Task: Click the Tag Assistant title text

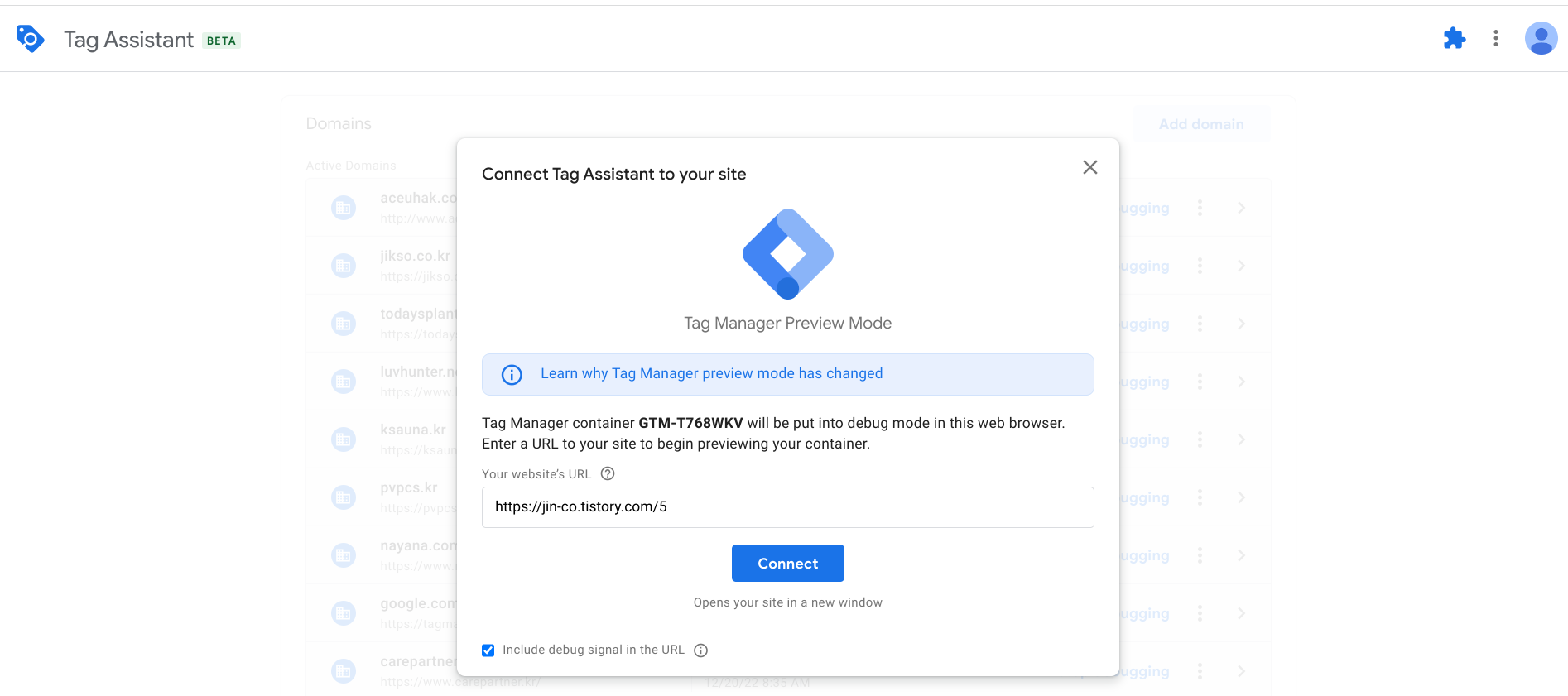Action: 128,40
